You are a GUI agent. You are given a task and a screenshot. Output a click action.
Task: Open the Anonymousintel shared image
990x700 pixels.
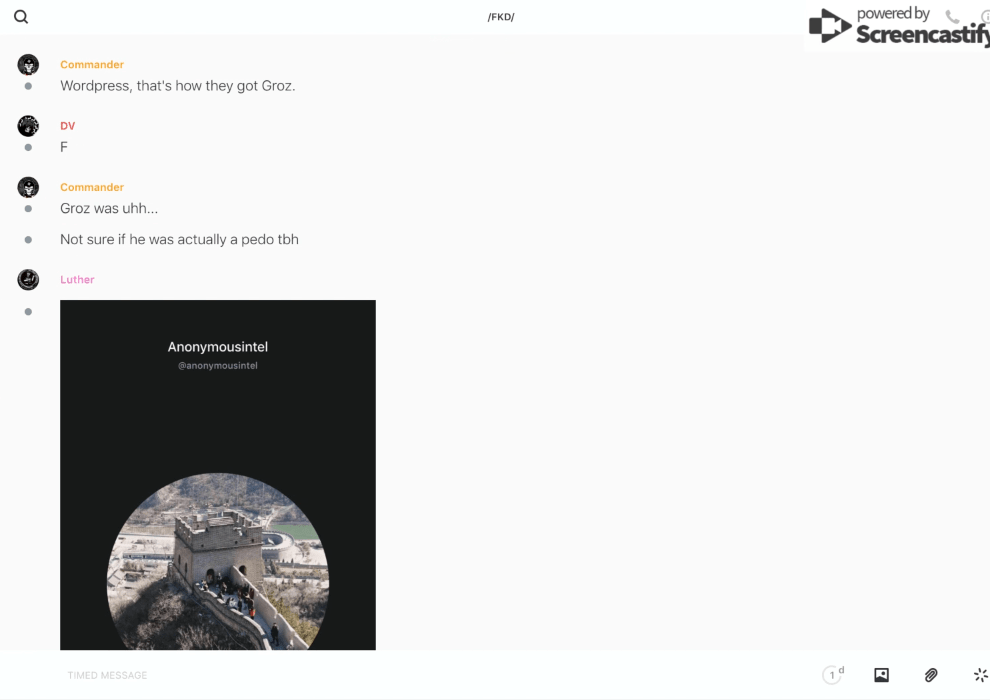coord(218,475)
